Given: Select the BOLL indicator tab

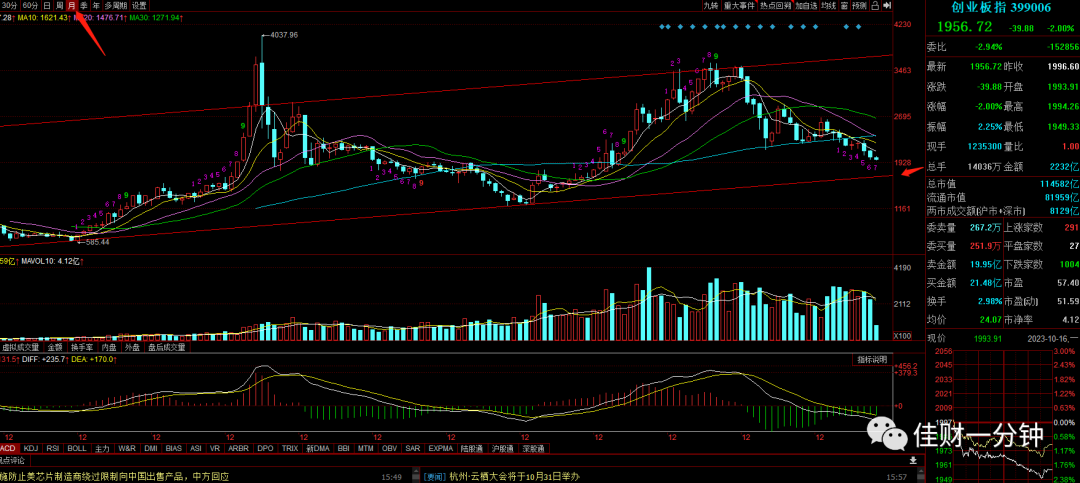Looking at the screenshot, I should [x=77, y=449].
